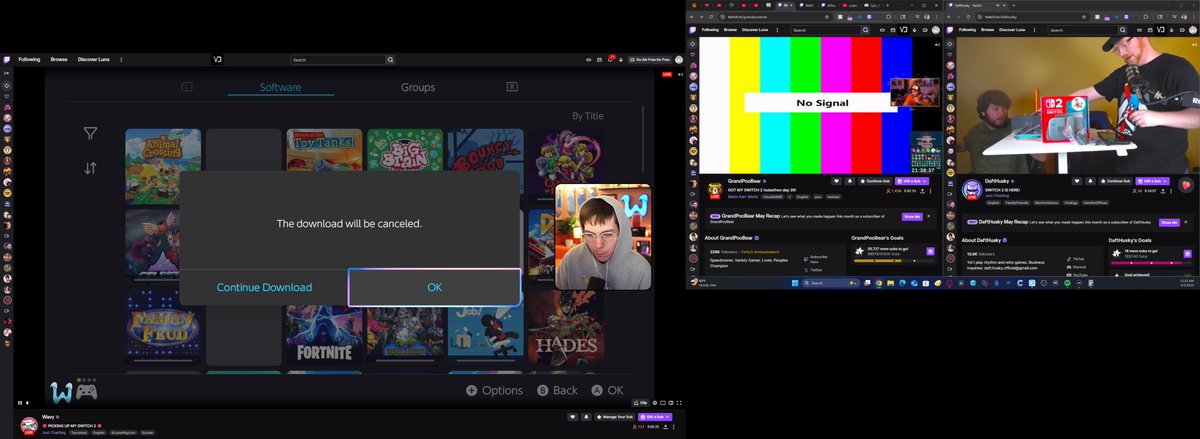Screen dimensions: 1200x439
Task: Click DaftHusky's goal trophy icon button
Action: 1187,254
